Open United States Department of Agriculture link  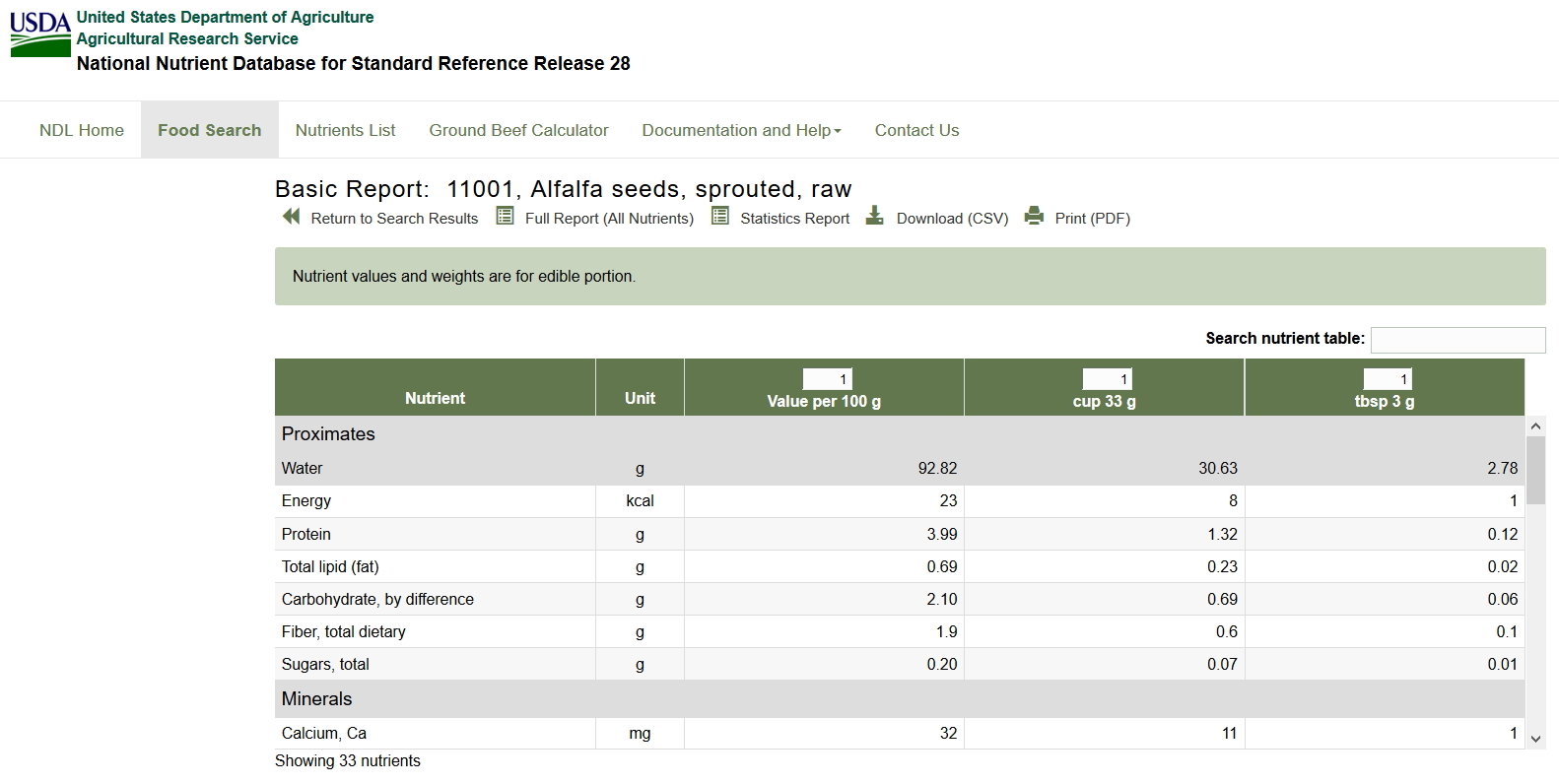pyautogui.click(x=226, y=17)
